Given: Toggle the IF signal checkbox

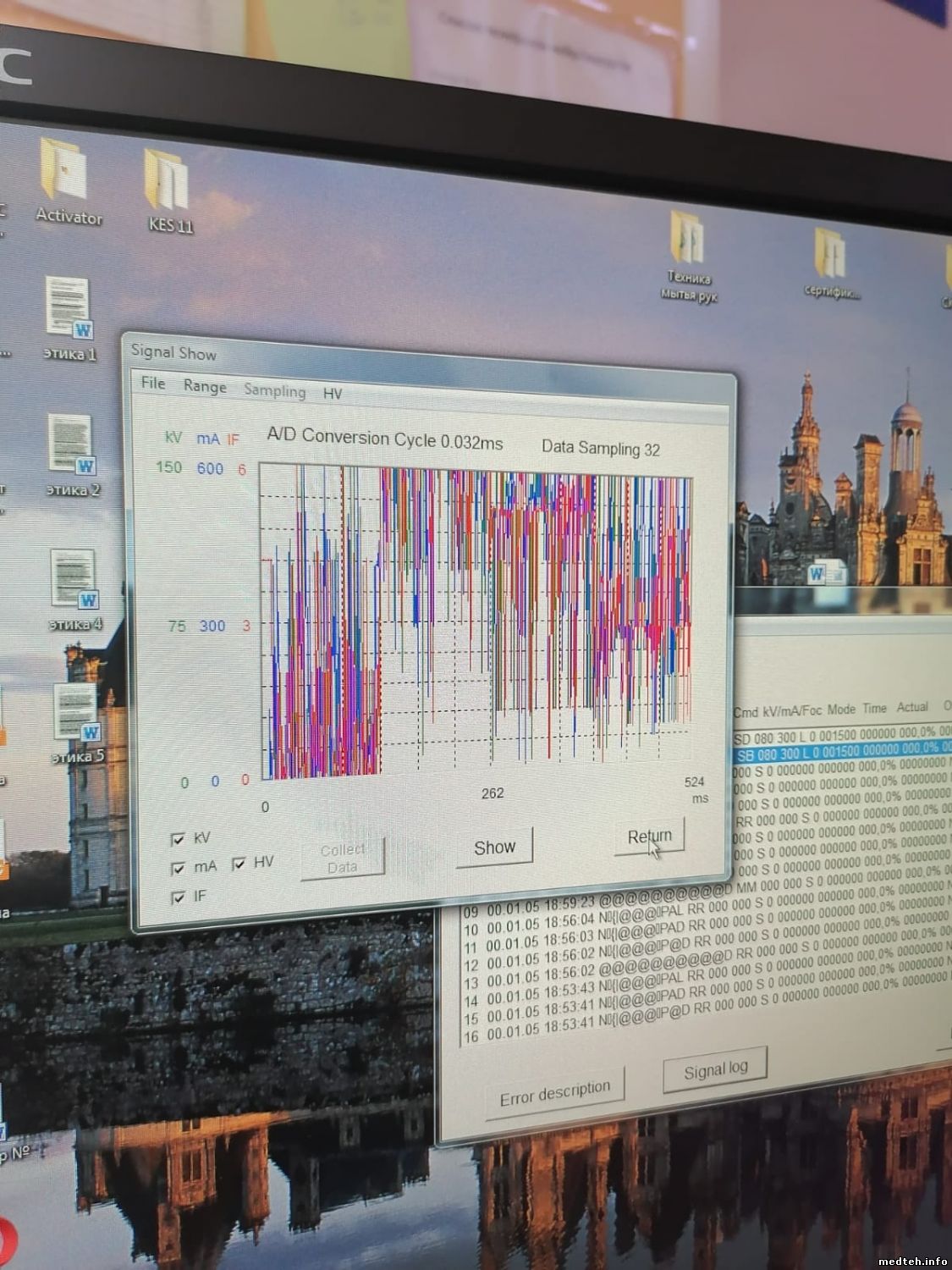Looking at the screenshot, I should (x=178, y=897).
